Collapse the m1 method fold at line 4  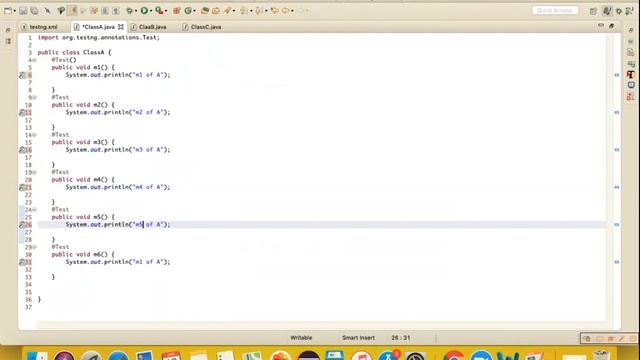[35, 60]
